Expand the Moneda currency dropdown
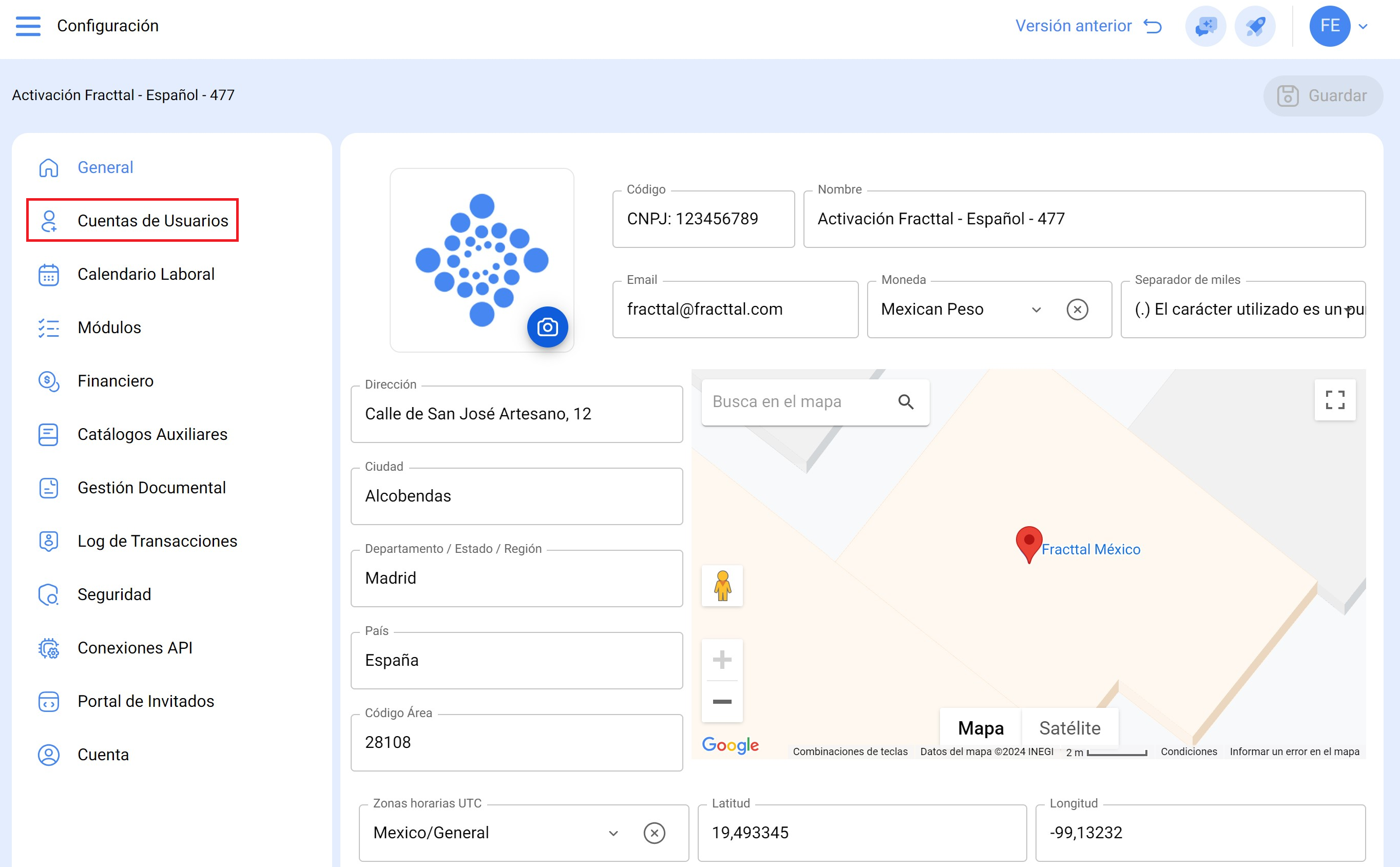Viewport: 1400px width, 867px height. [1036, 310]
